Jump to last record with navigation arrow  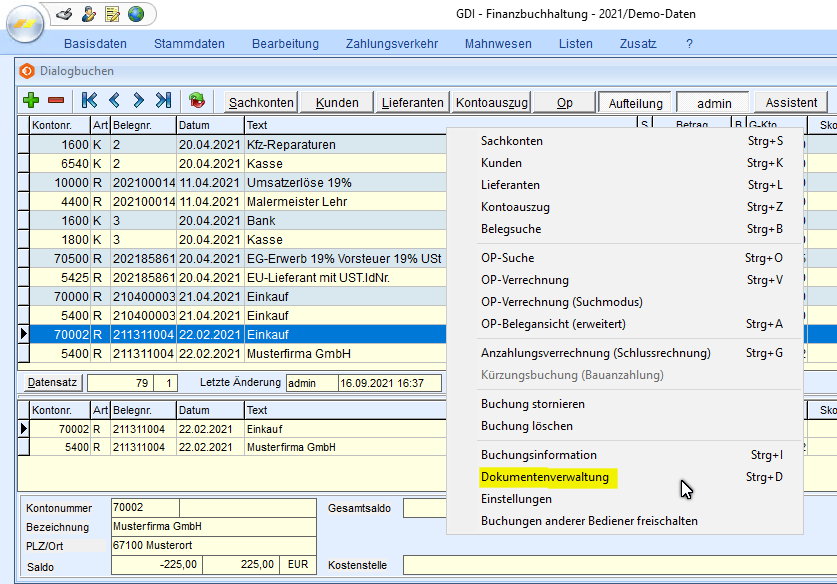(163, 101)
